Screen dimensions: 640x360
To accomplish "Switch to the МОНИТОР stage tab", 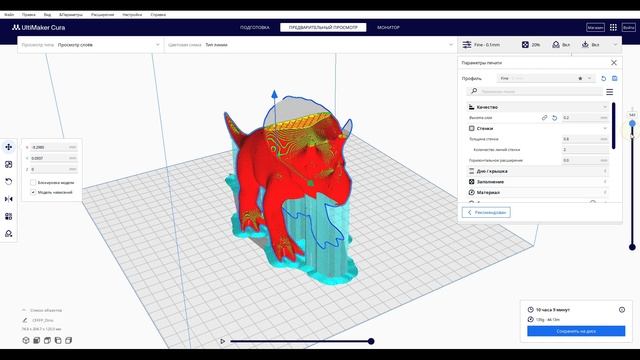I will pos(388,27).
